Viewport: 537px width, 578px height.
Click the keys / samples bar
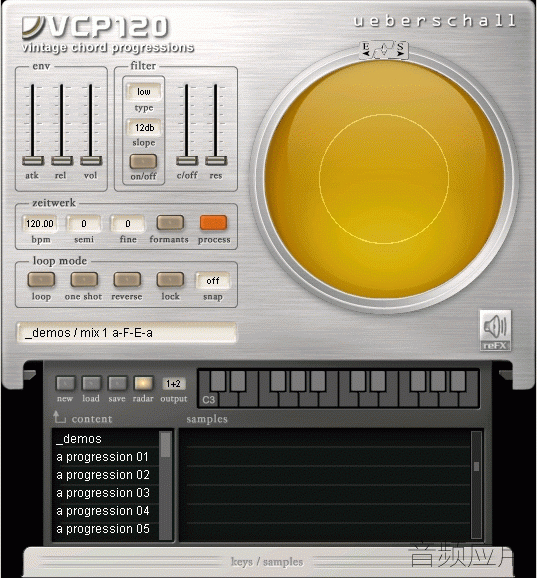(x=266, y=561)
